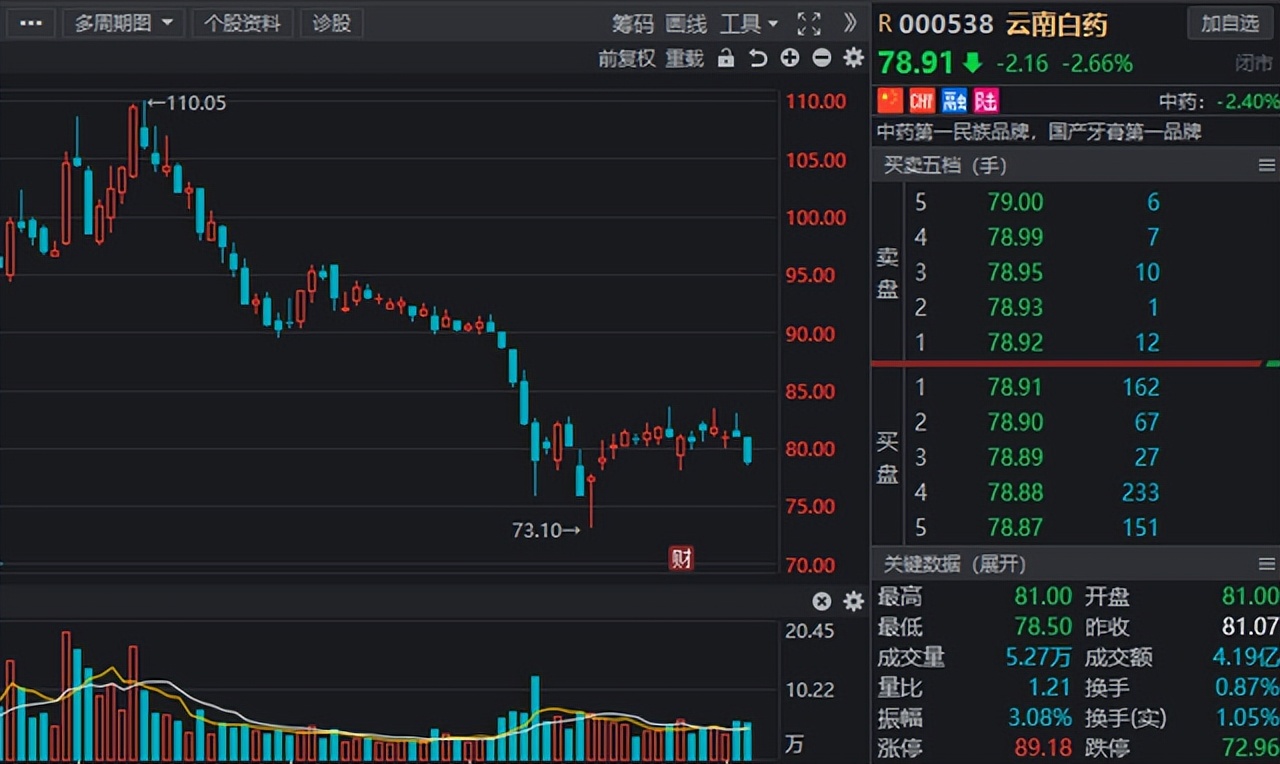1280x764 pixels.
Task: Zoom in using the plus icon
Action: point(789,58)
